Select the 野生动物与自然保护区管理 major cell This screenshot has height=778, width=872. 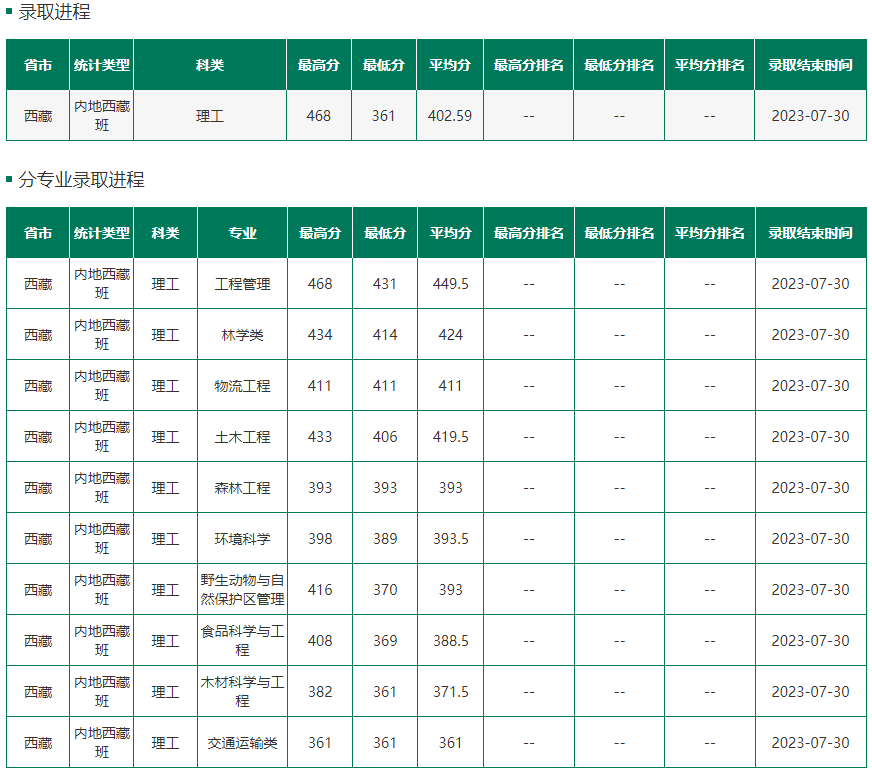point(242,590)
